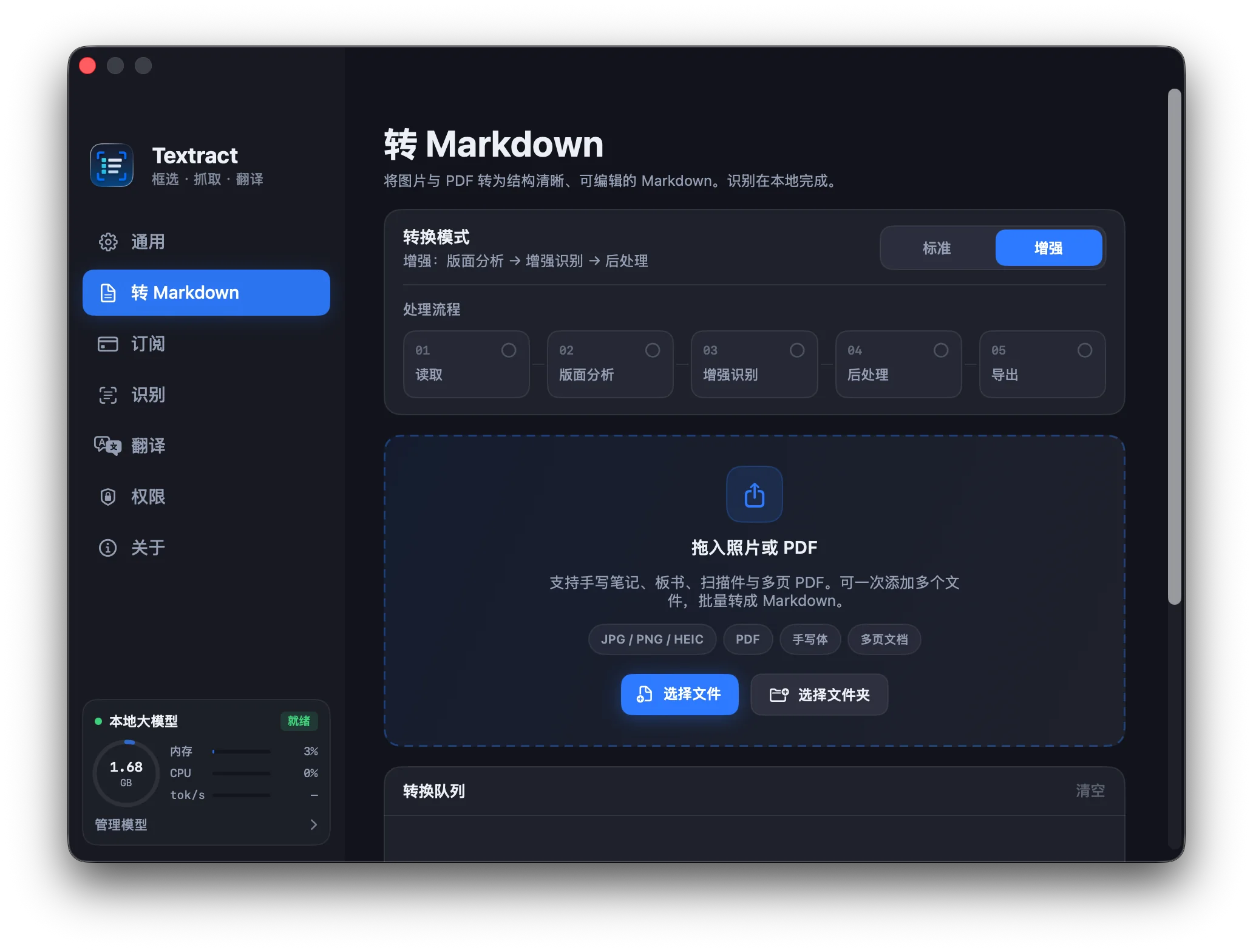
Task: Open the 订阅 section
Action: tap(206, 344)
